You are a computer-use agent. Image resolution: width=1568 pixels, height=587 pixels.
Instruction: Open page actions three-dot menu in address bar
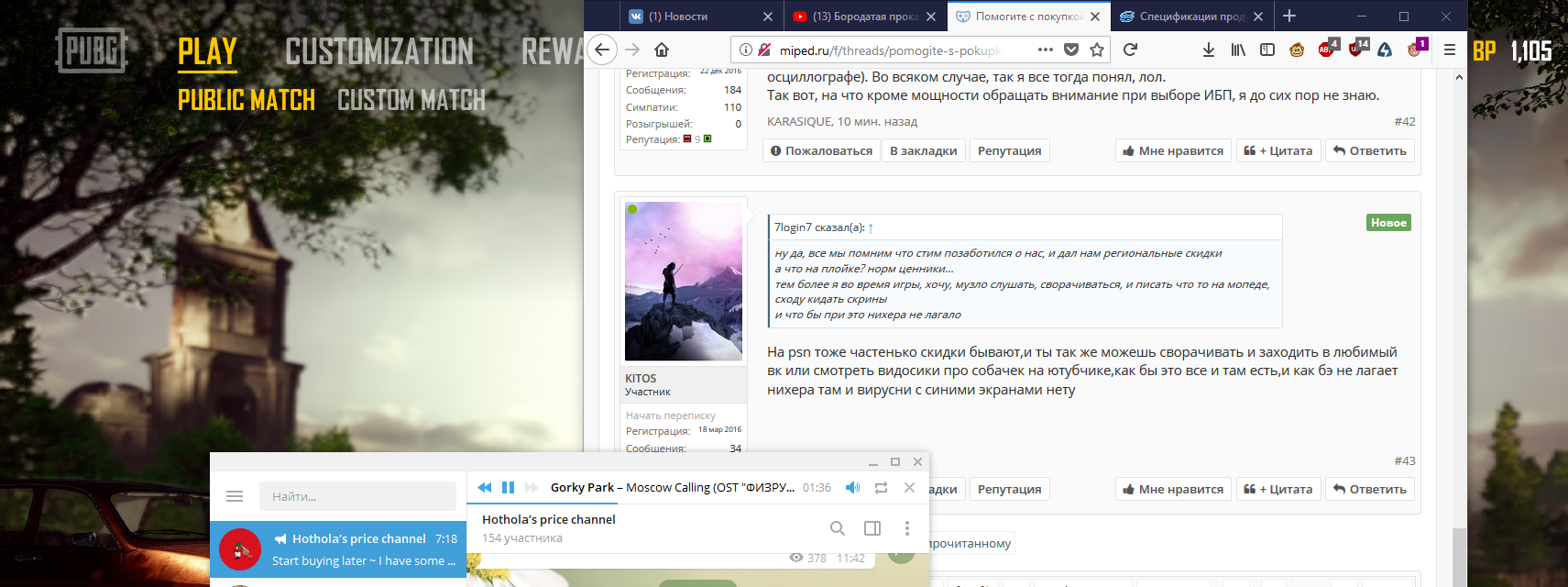(1046, 50)
